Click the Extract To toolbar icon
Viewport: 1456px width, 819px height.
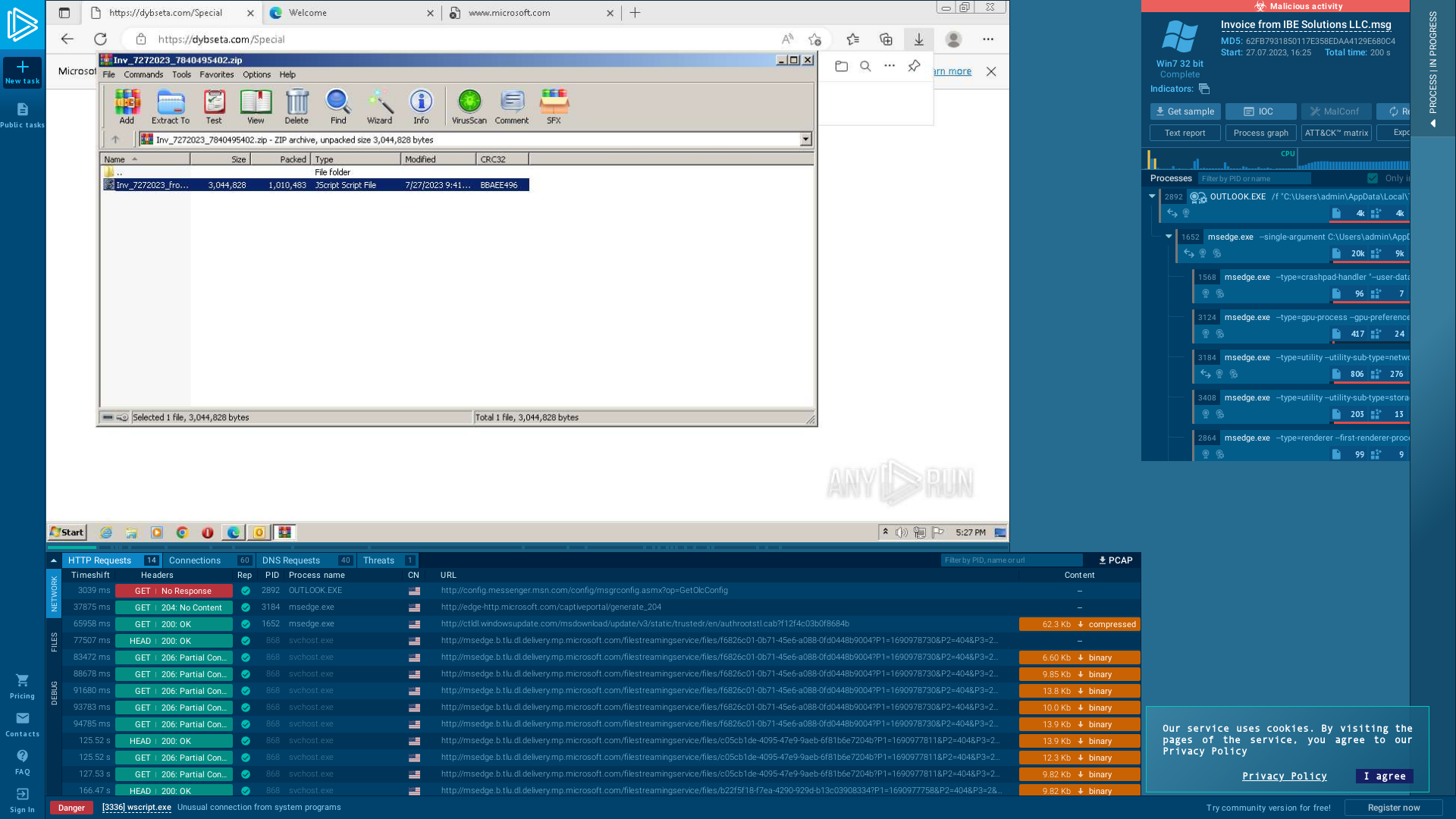171,106
